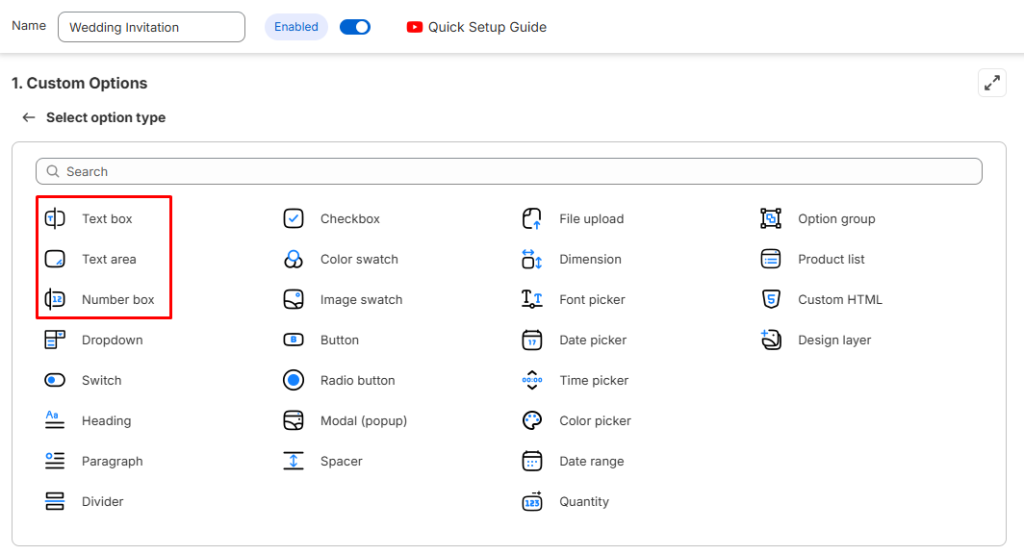1024x555 pixels.
Task: Go back using the Select option type arrow
Action: [29, 118]
